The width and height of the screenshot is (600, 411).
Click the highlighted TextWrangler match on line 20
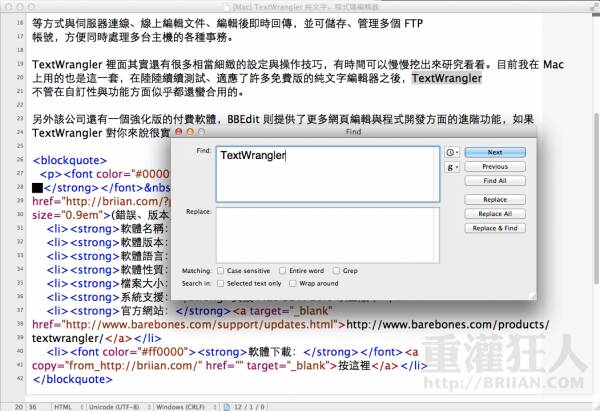click(447, 78)
